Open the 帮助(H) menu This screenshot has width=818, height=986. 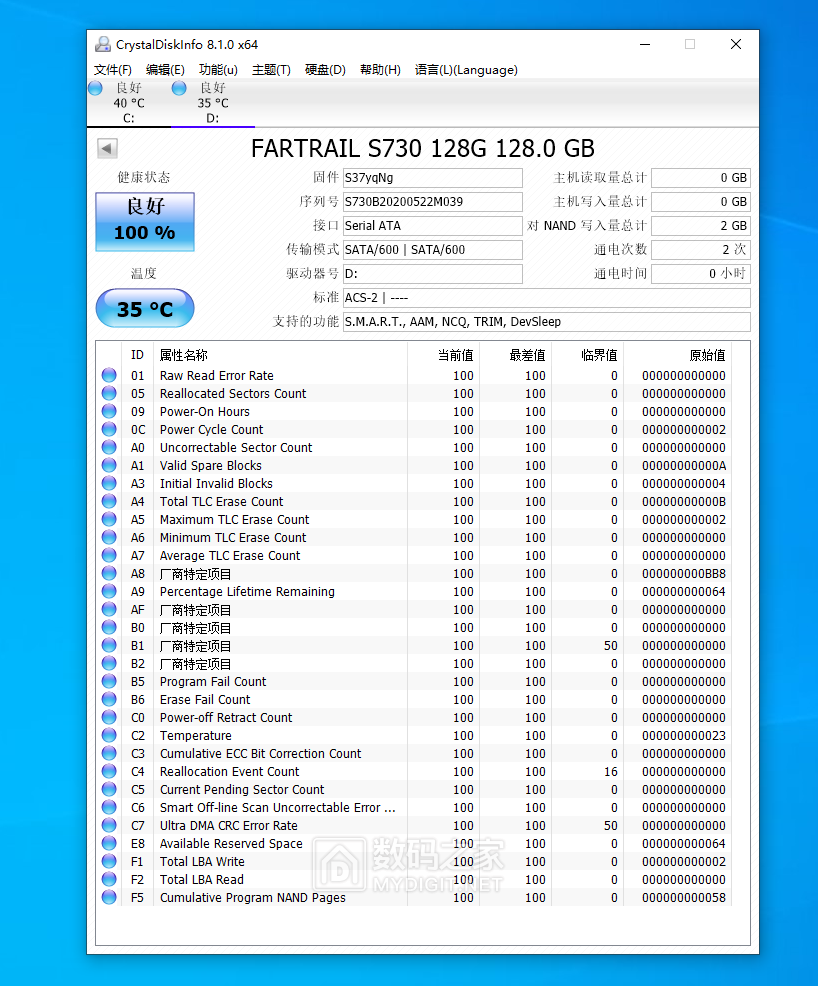[380, 70]
